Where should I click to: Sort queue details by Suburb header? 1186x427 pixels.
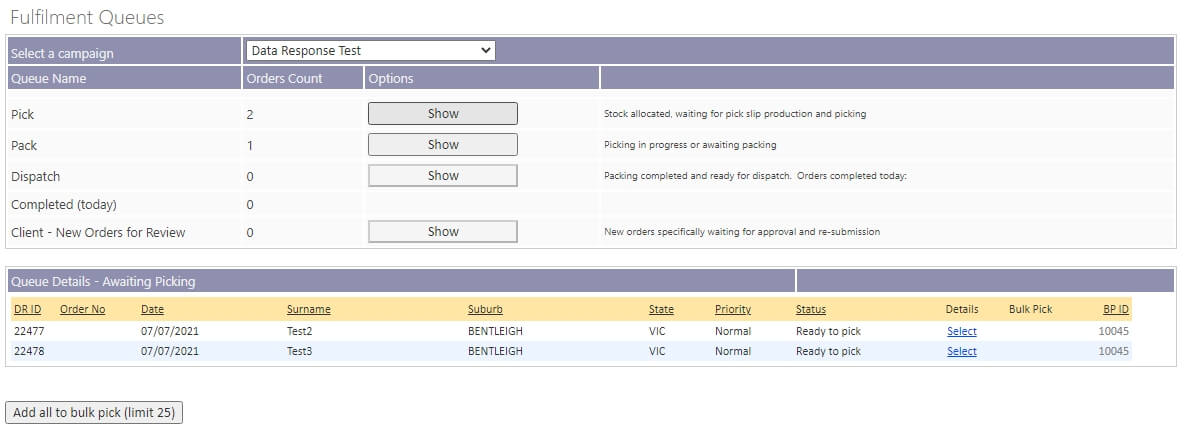[485, 309]
